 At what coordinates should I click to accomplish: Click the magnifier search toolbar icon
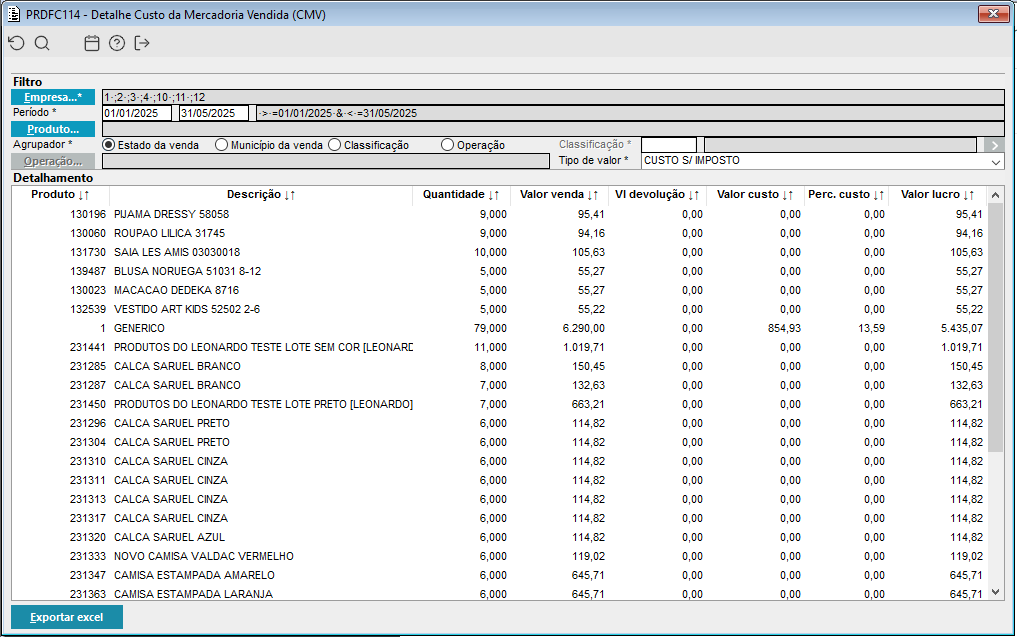pyautogui.click(x=42, y=43)
